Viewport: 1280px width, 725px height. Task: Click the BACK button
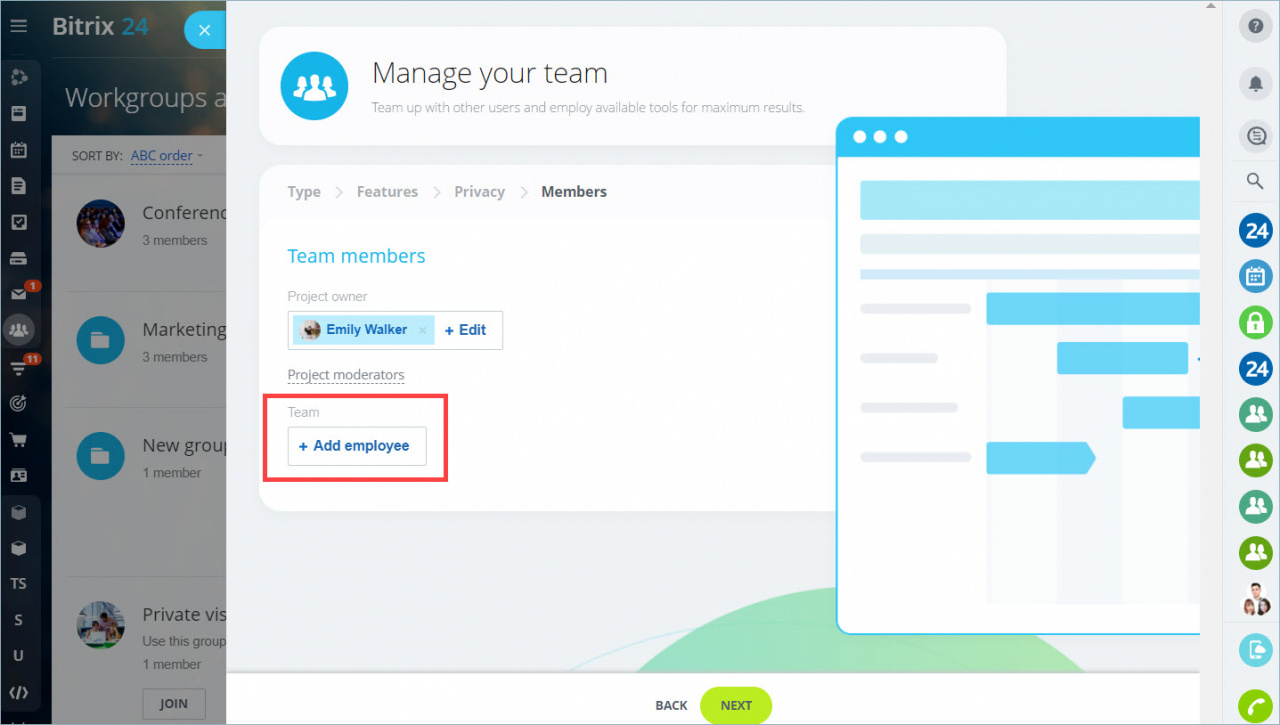coord(671,705)
